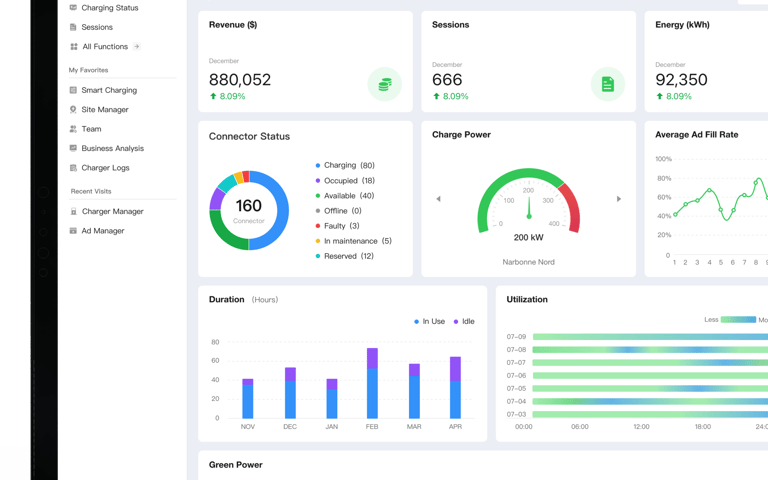Toggle the Charging legend item
Screen dimensions: 768x480
[345, 166]
